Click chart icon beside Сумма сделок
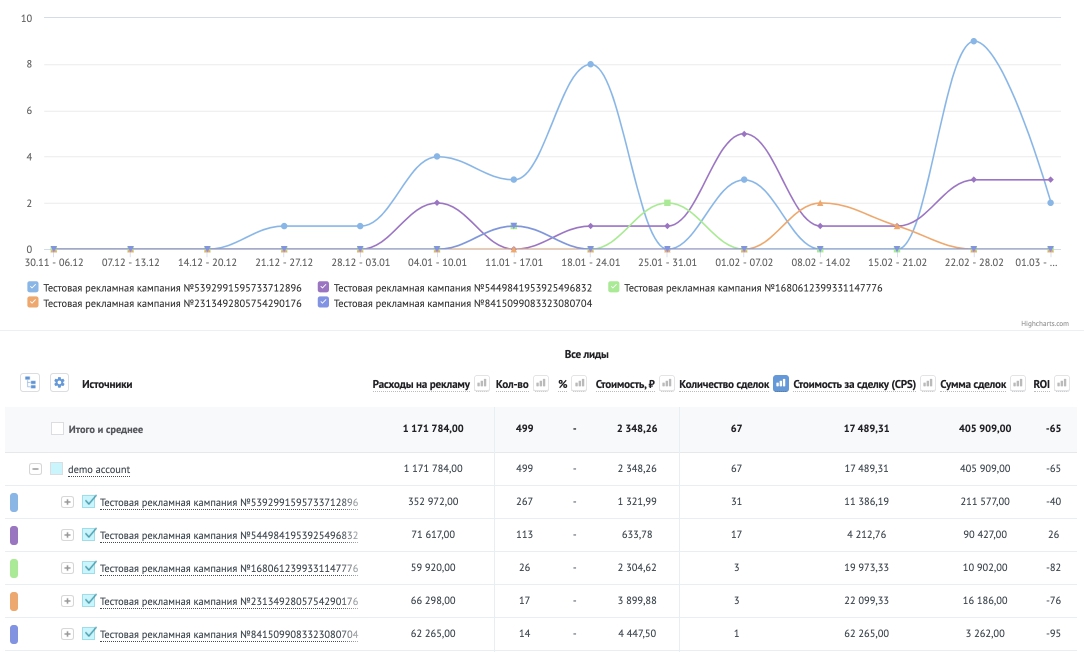Viewport: 1084px width, 652px height. pyautogui.click(x=1018, y=383)
